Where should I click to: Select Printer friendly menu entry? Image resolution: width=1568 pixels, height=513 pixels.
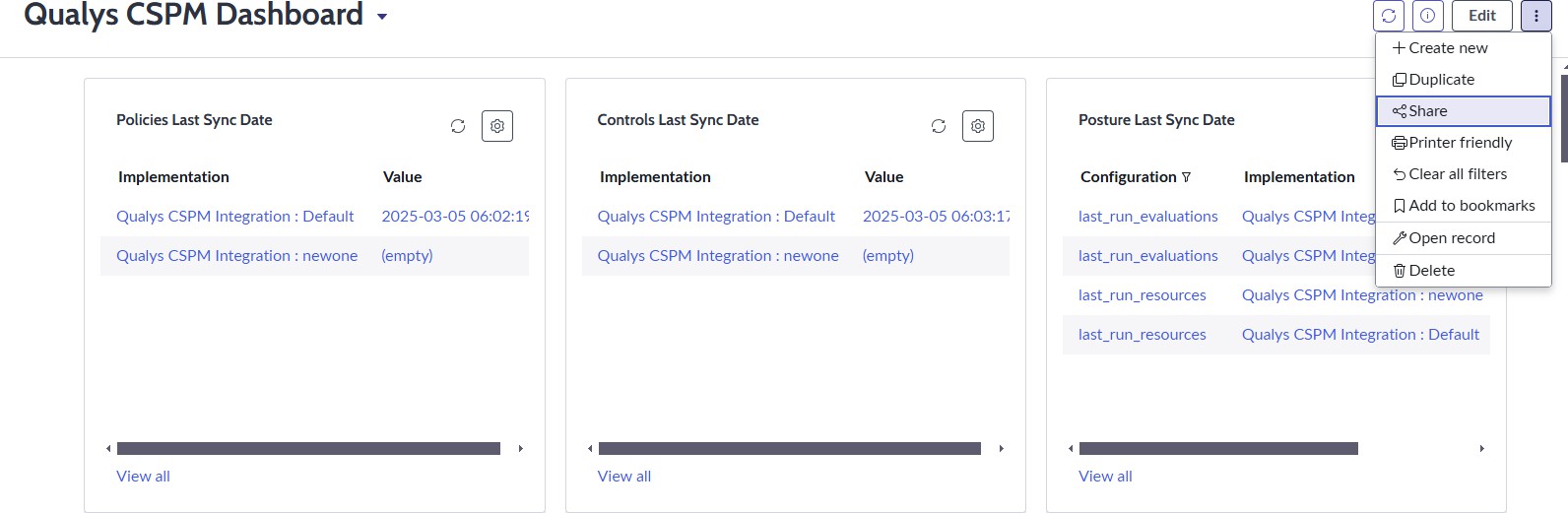(x=1464, y=143)
